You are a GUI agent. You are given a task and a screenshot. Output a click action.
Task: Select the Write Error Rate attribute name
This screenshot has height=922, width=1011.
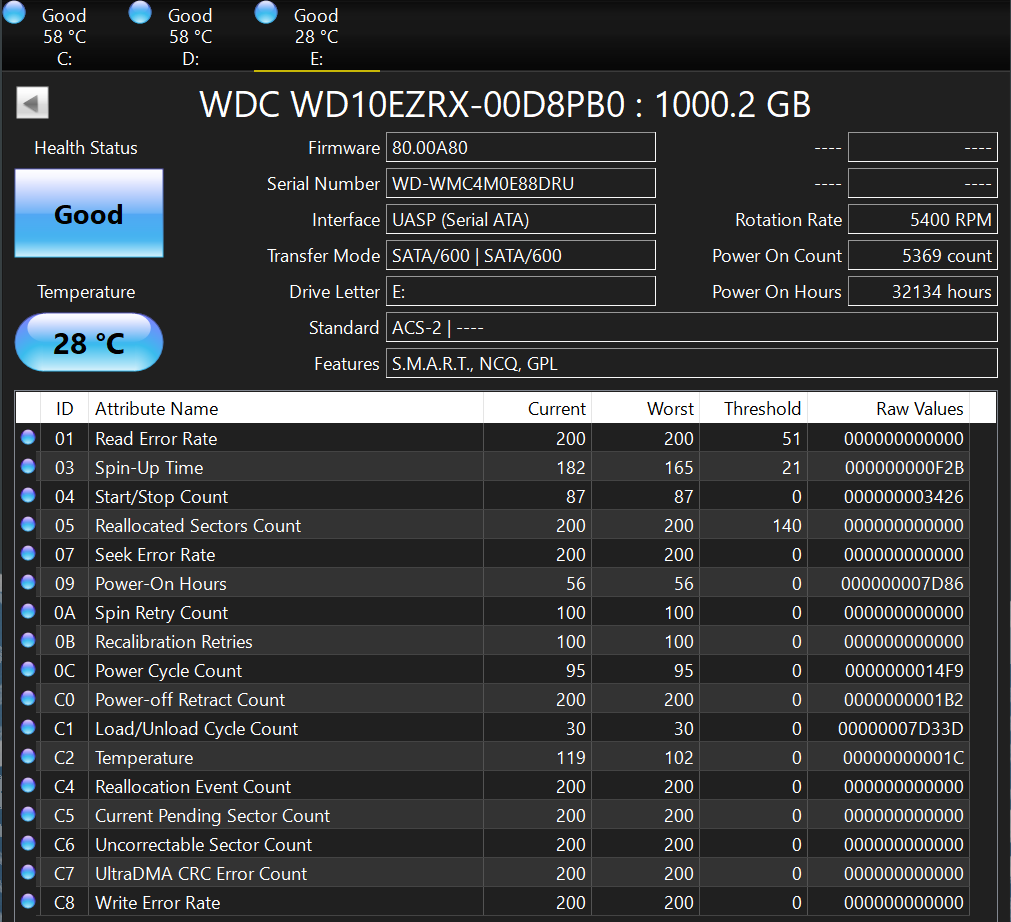pyautogui.click(x=157, y=903)
